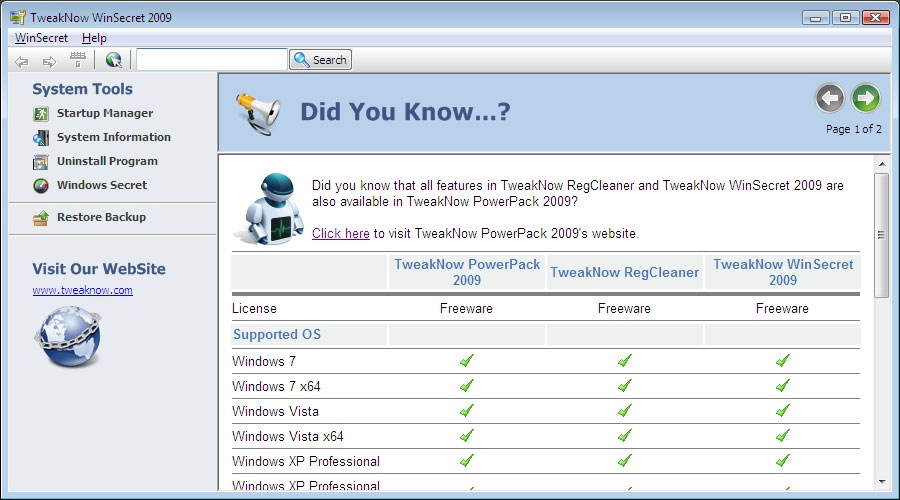The height and width of the screenshot is (500, 900).
Task: Click the TweakNow PowerPack 2009 column header
Action: point(467,272)
